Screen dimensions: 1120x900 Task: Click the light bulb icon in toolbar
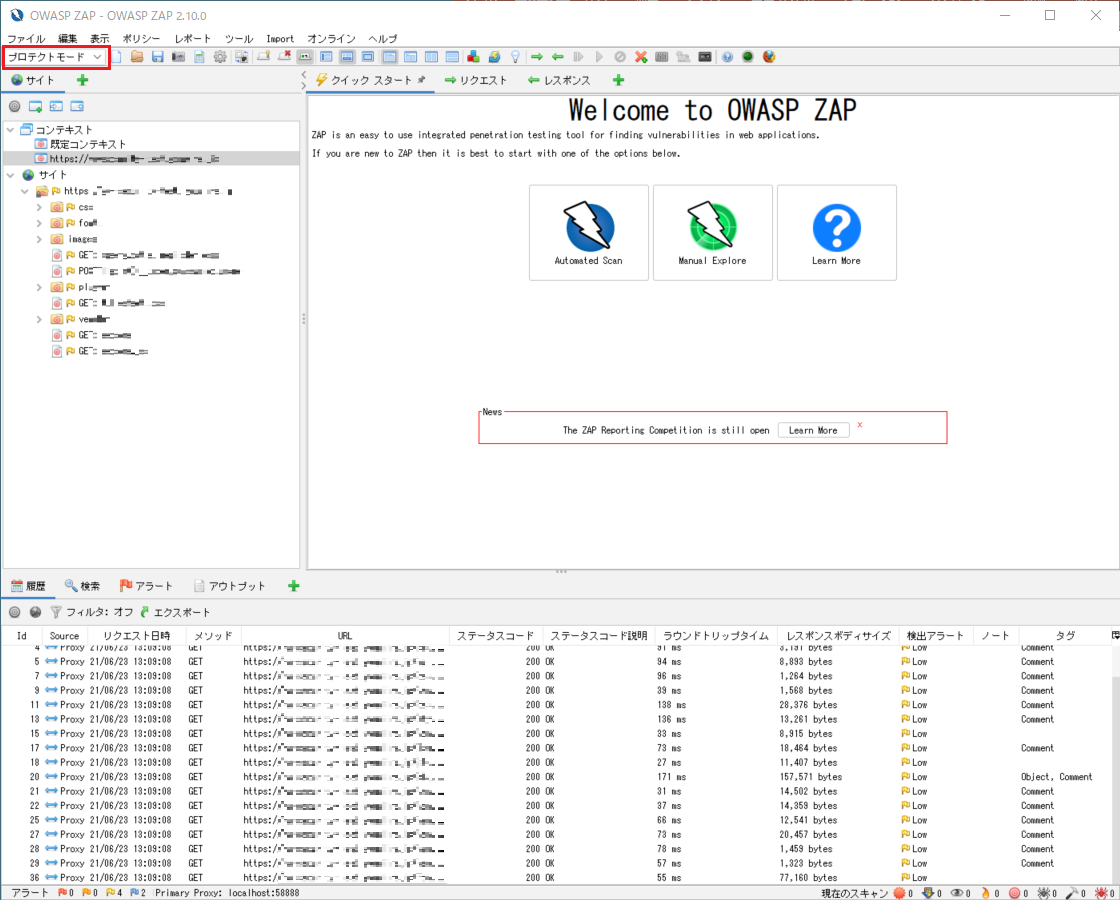(x=514, y=57)
